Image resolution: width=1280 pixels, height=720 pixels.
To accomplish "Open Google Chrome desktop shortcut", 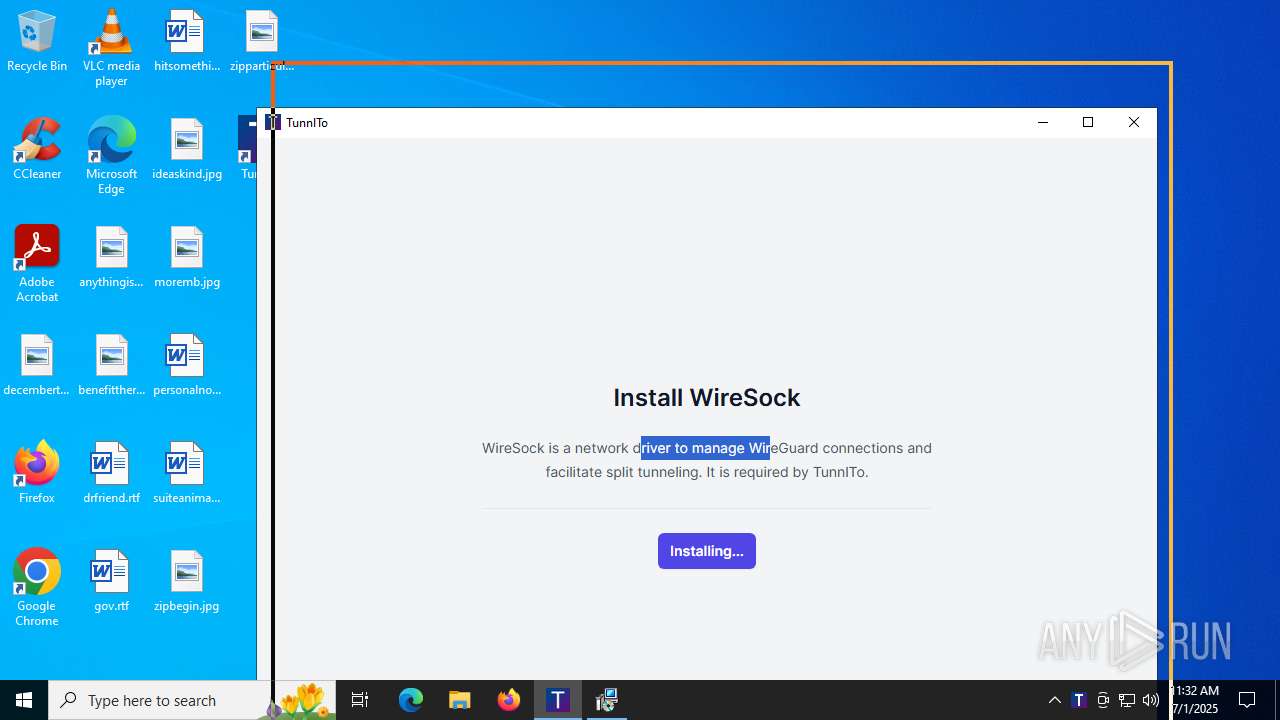I will point(37,588).
